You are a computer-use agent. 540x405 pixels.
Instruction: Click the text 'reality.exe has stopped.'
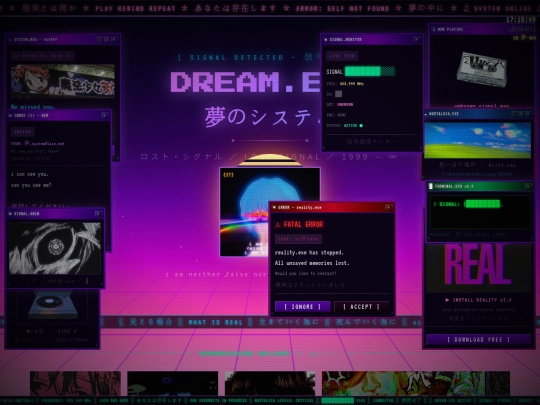tap(309, 252)
